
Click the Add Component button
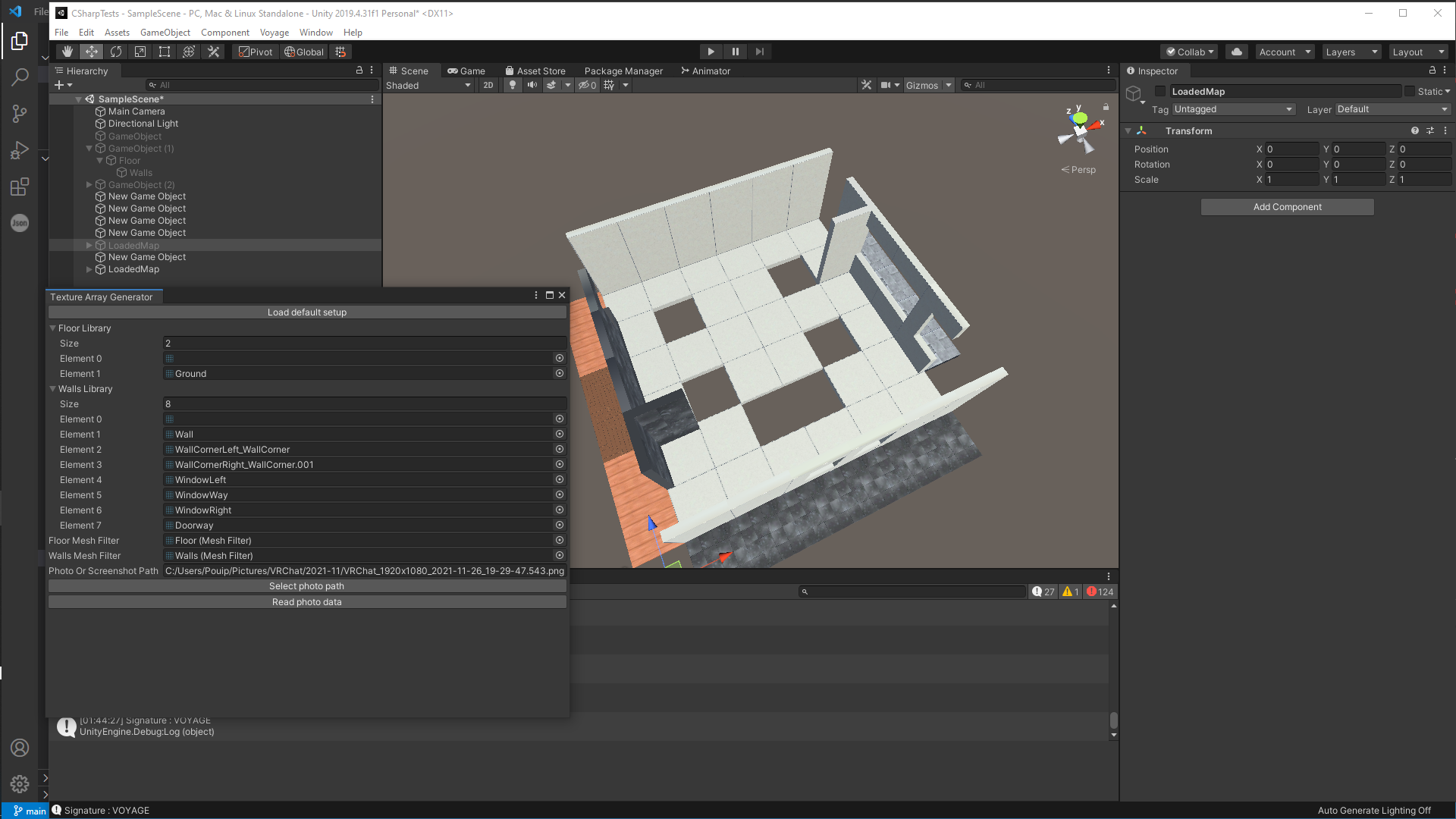coord(1287,207)
